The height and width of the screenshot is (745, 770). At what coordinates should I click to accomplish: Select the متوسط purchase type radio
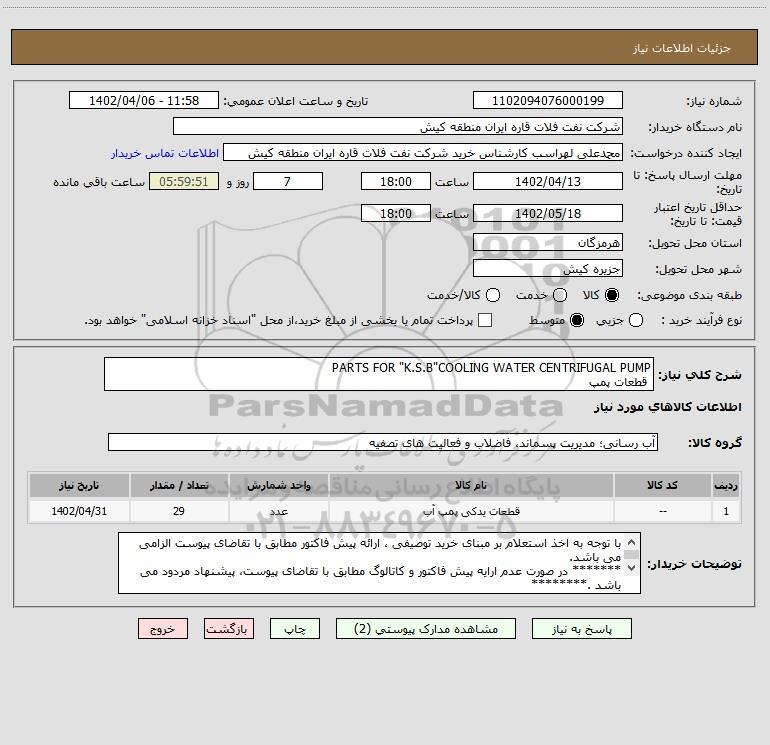(x=577, y=320)
